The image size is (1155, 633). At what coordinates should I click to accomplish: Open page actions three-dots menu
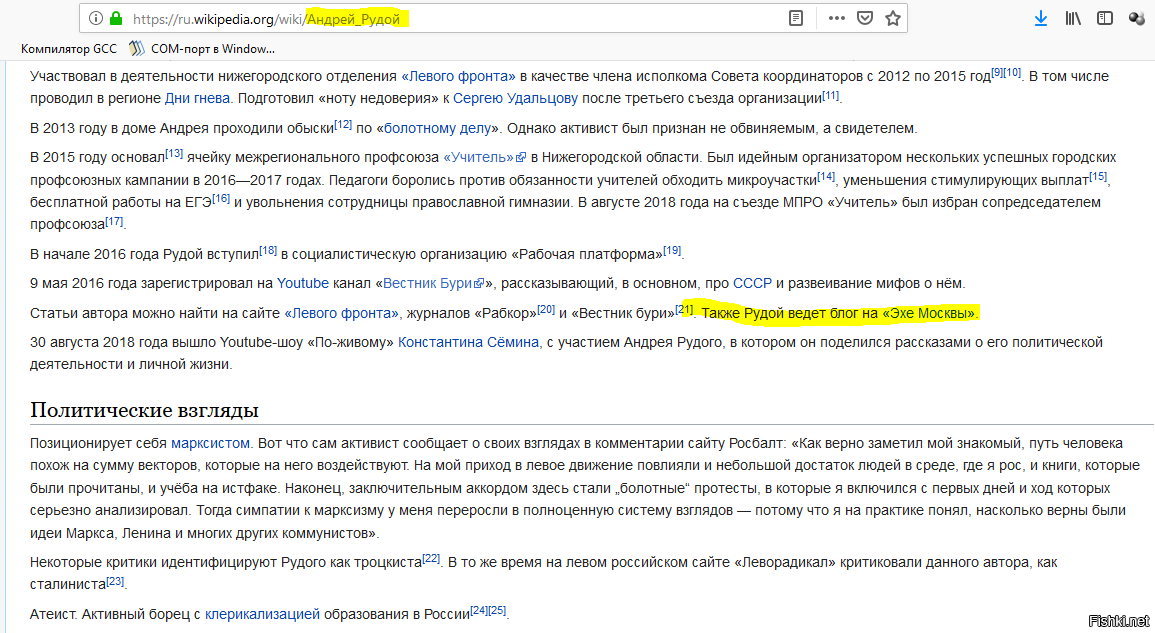coord(837,18)
